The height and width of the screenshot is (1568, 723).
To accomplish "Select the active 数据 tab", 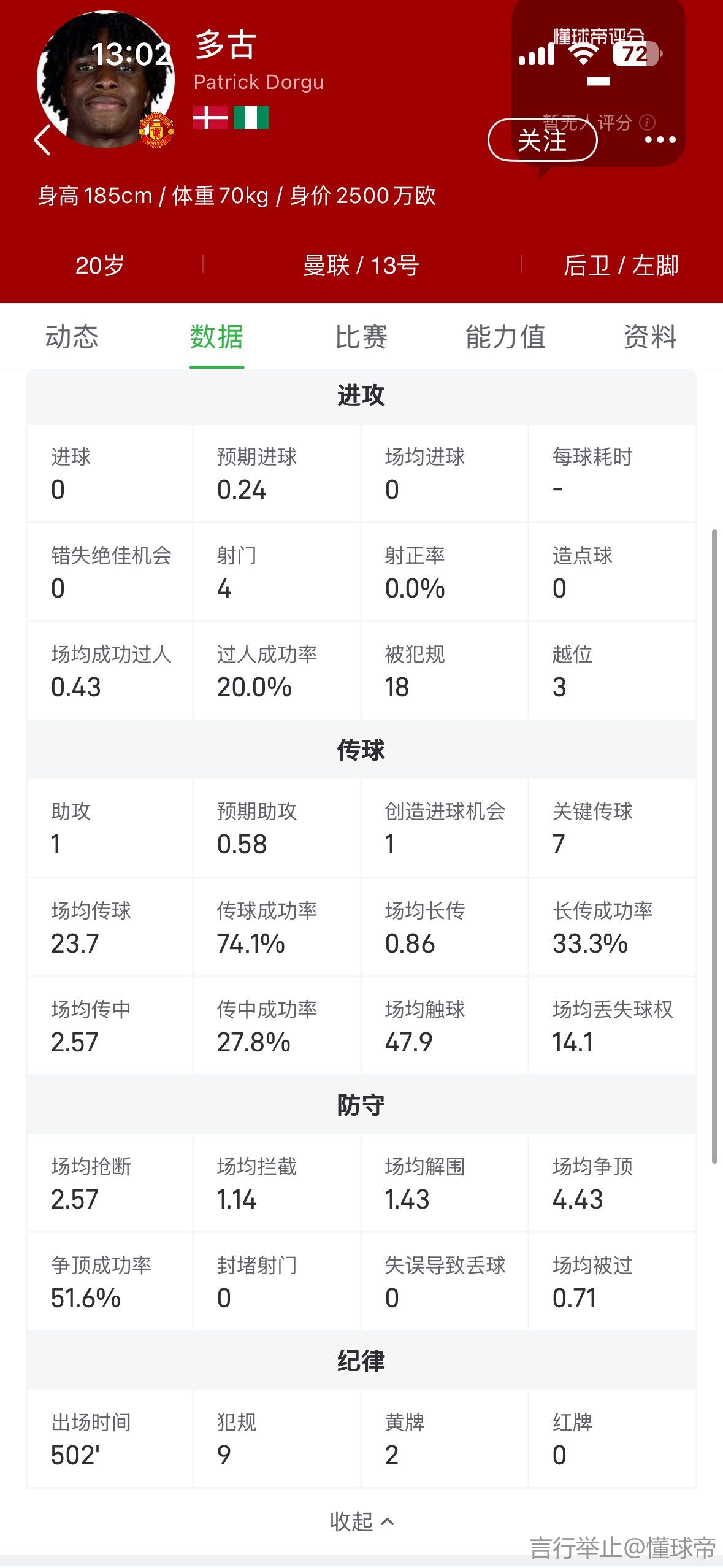I will click(216, 337).
